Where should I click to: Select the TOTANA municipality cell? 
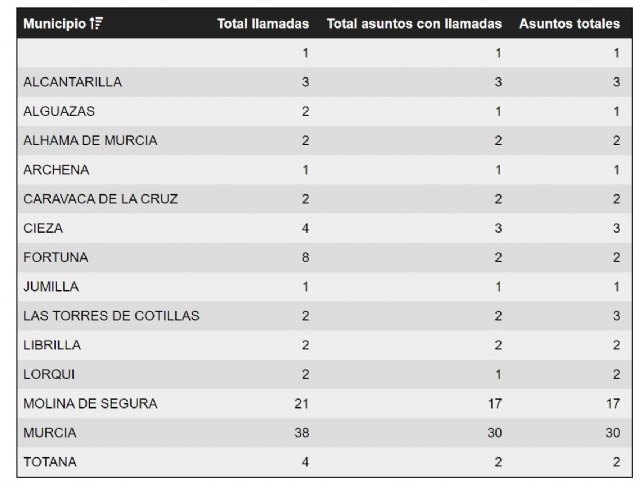pos(50,462)
